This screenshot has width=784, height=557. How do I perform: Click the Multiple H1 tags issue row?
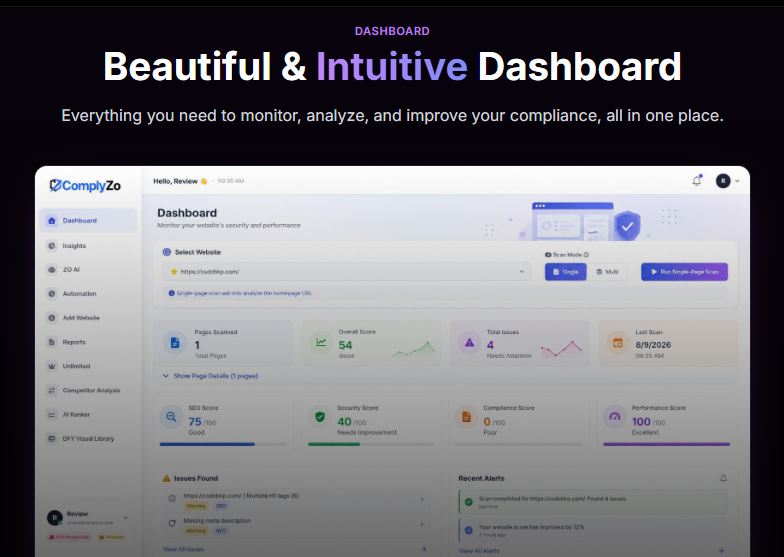click(296, 500)
